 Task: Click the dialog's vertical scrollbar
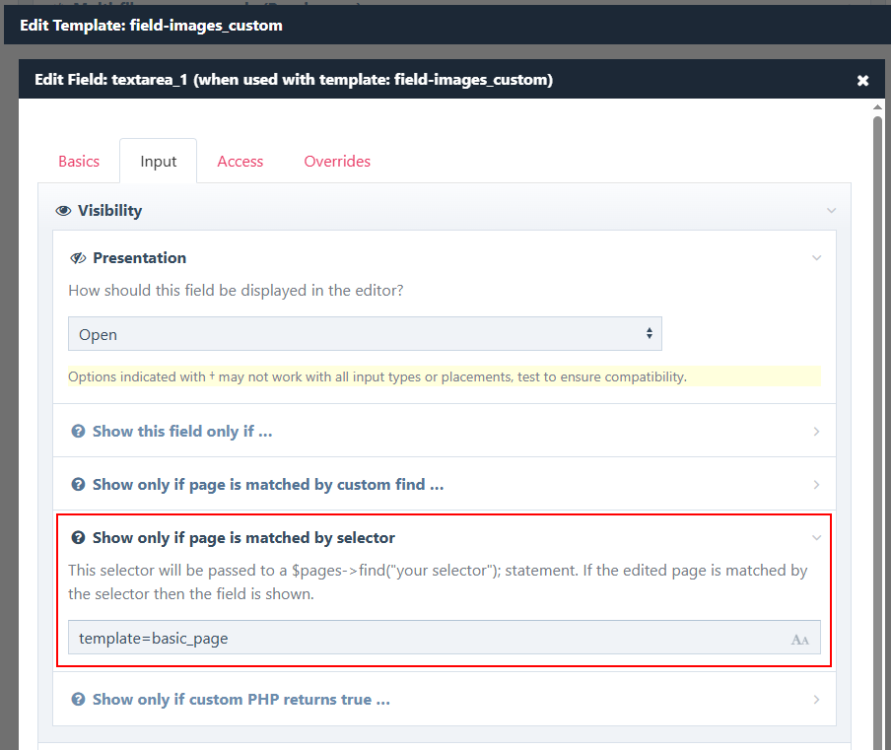[878, 400]
